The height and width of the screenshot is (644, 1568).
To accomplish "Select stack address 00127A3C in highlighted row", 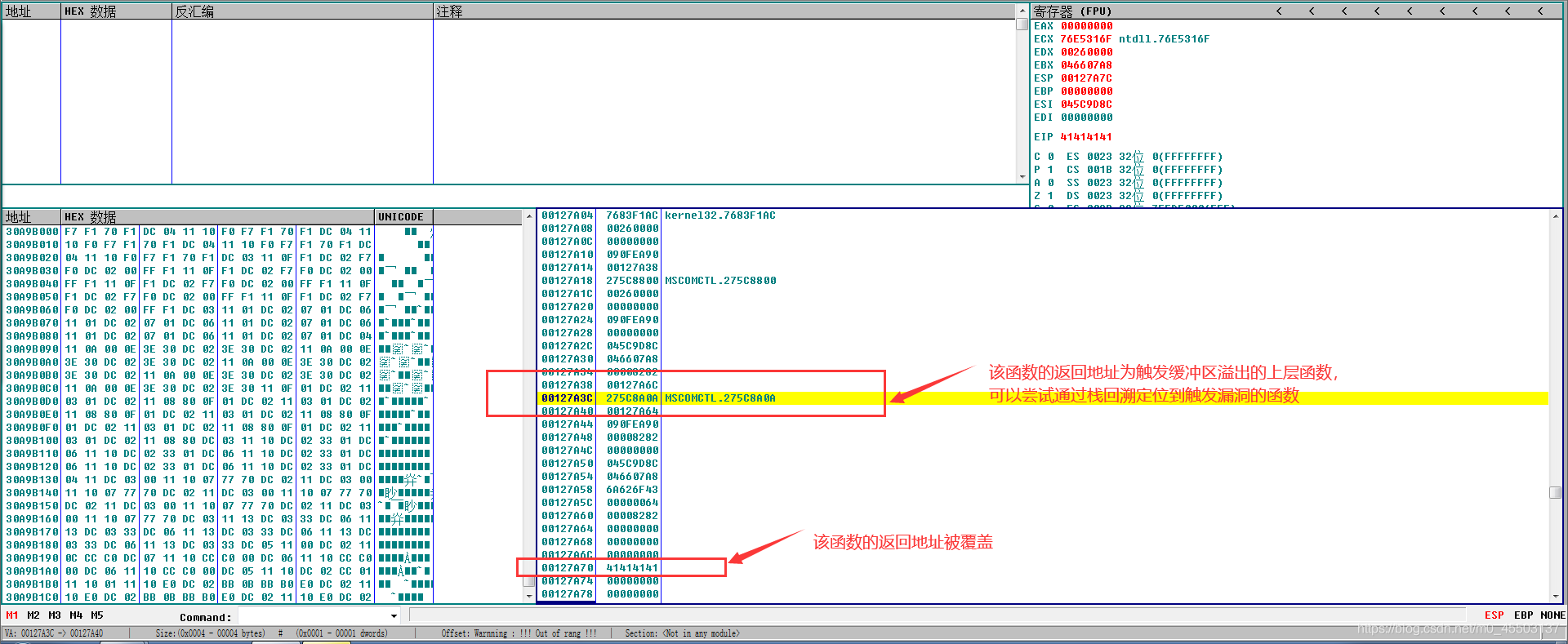I will coord(567,398).
